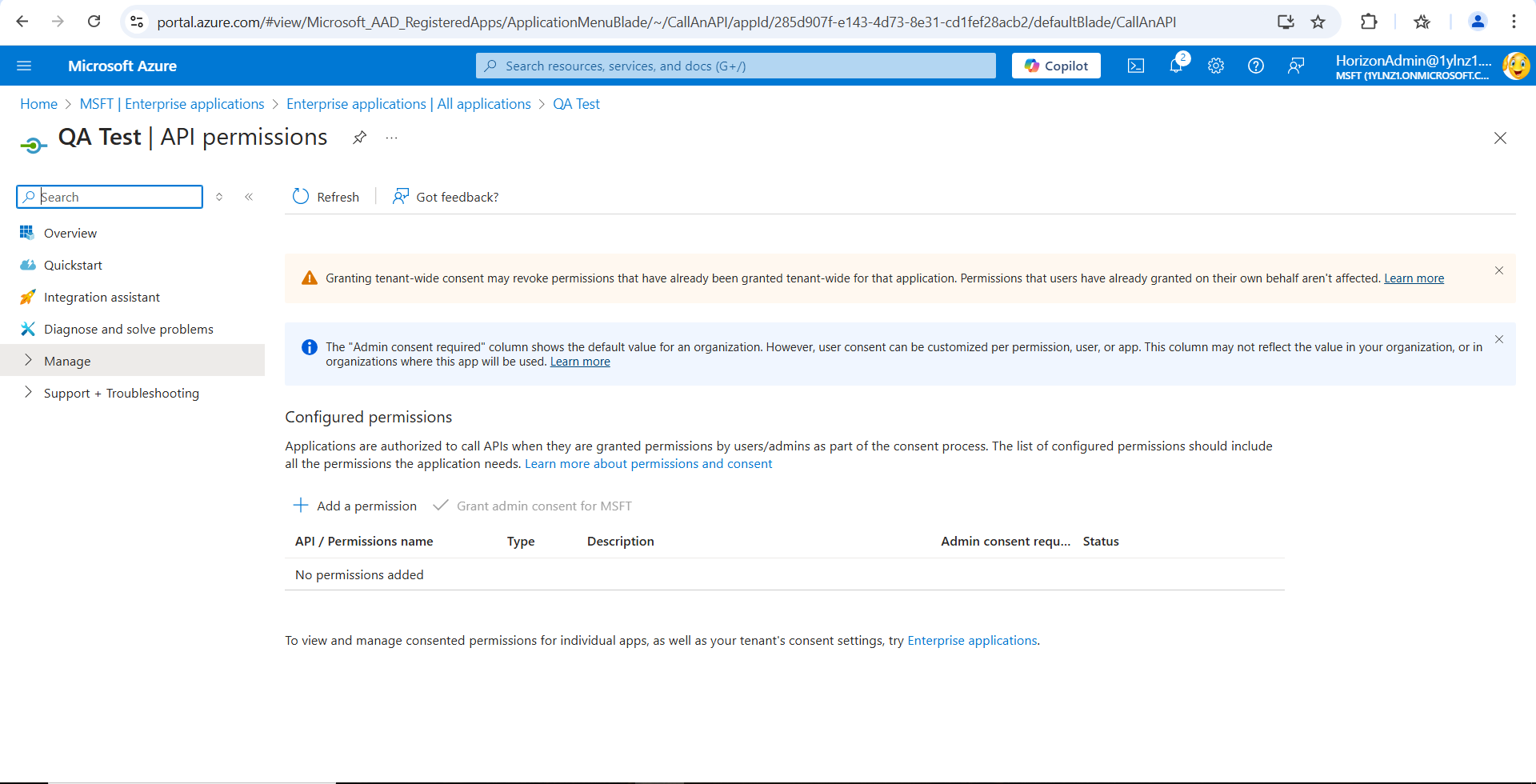1536x784 pixels.
Task: Open the portal settings gear
Action: (x=1216, y=66)
